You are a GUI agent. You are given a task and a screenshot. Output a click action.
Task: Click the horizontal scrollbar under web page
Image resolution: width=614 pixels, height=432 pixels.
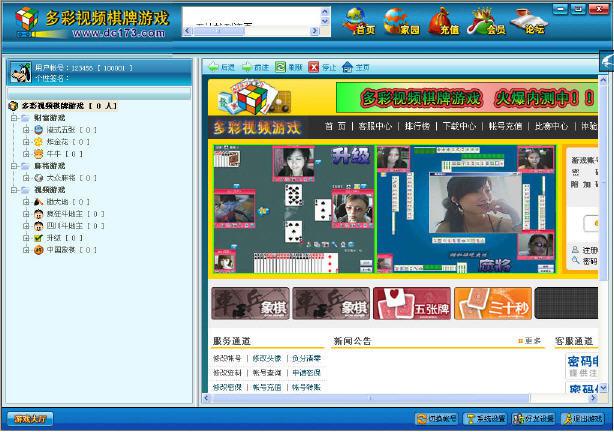pyautogui.click(x=400, y=399)
